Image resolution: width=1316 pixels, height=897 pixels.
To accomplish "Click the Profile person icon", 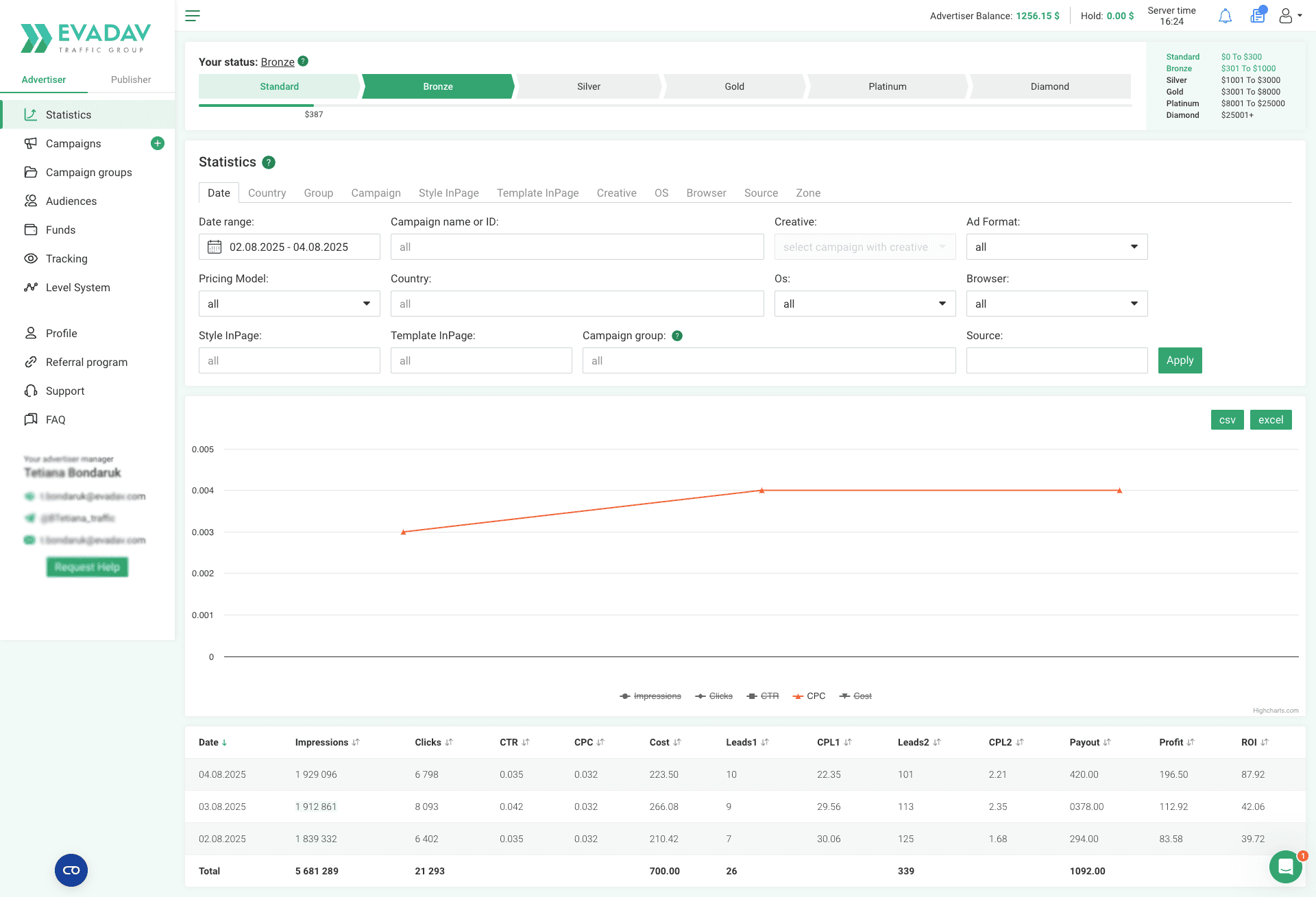I will click(x=30, y=333).
